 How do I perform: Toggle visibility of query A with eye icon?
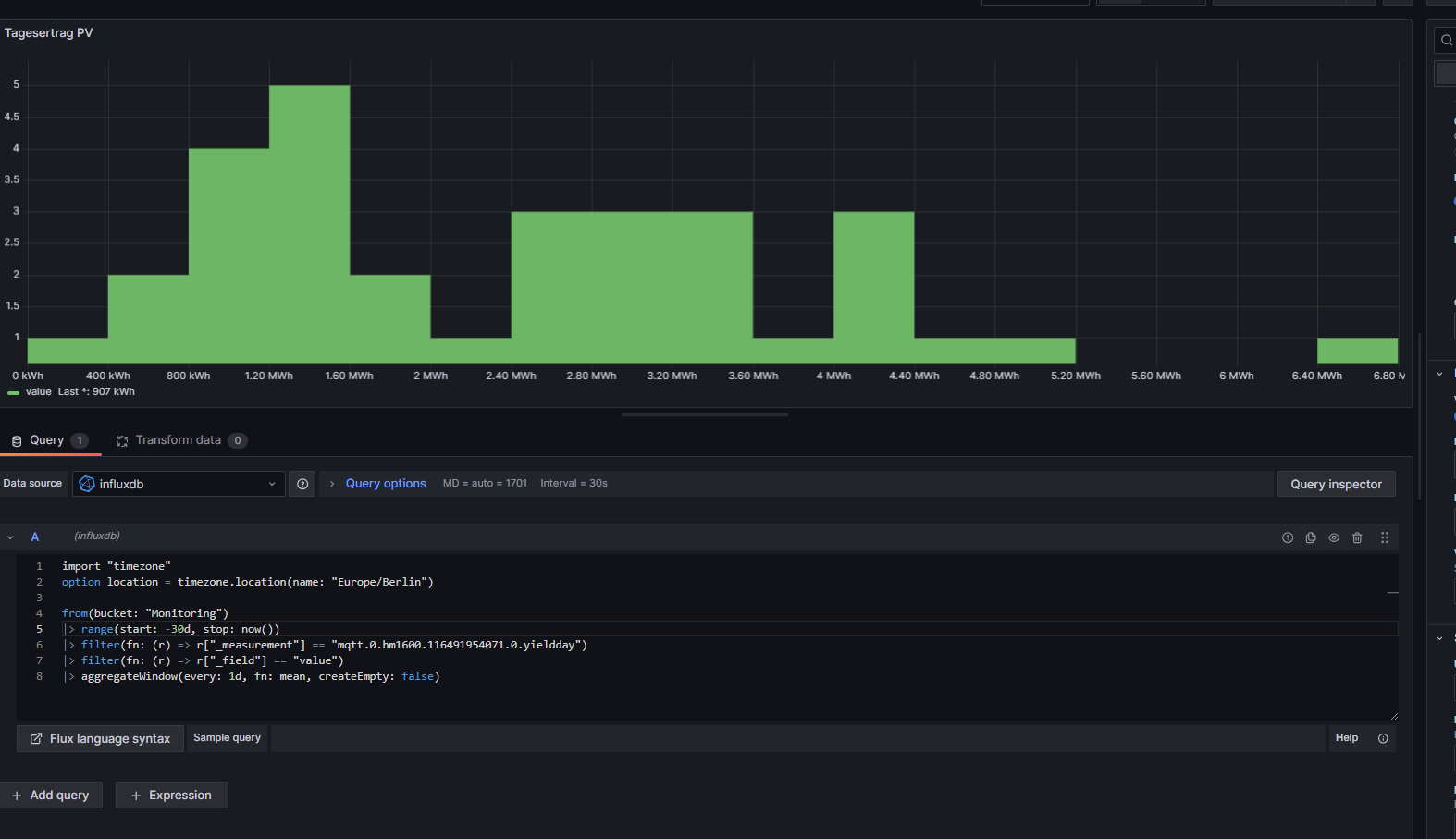(x=1334, y=537)
